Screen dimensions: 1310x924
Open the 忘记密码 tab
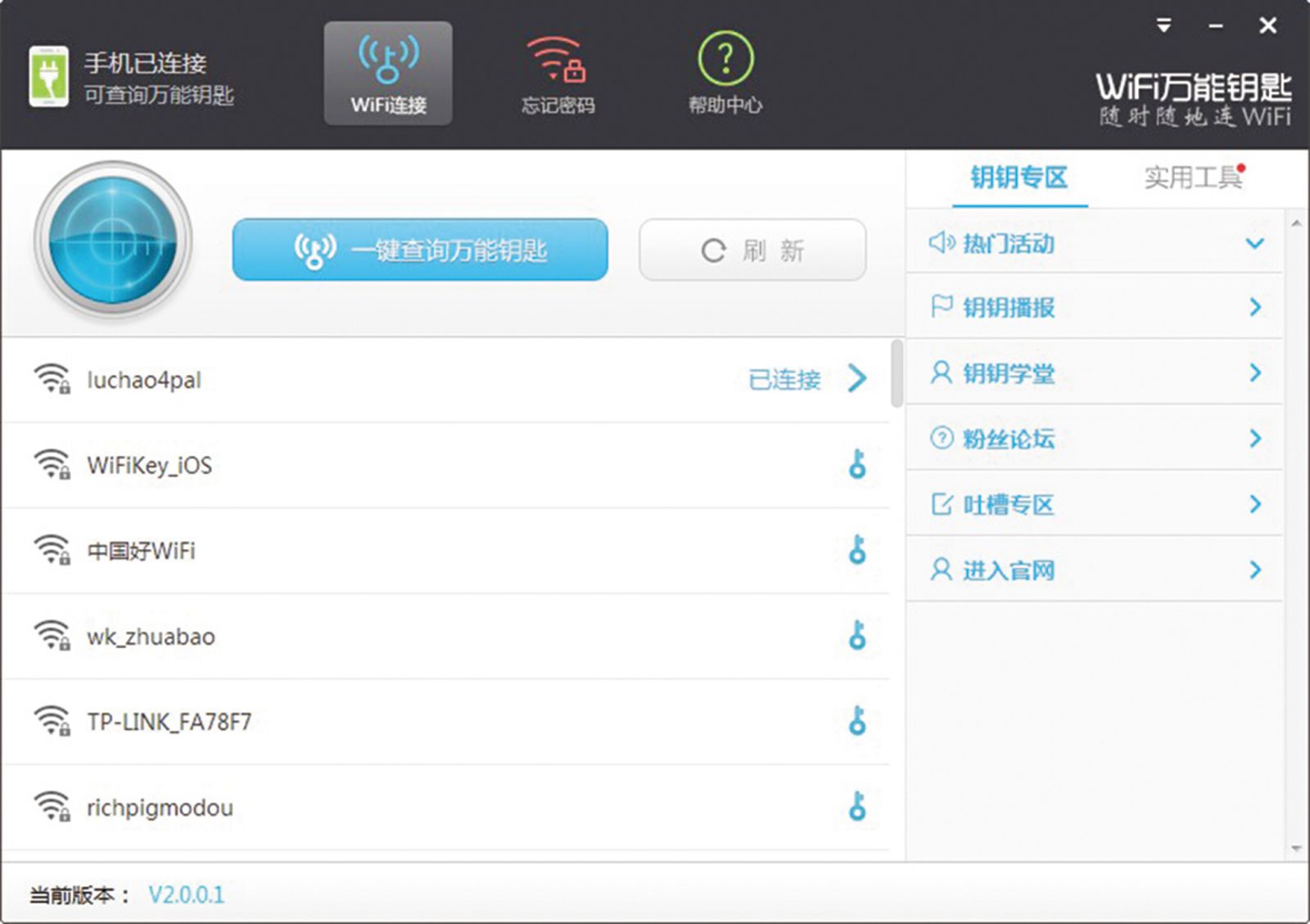click(x=558, y=74)
